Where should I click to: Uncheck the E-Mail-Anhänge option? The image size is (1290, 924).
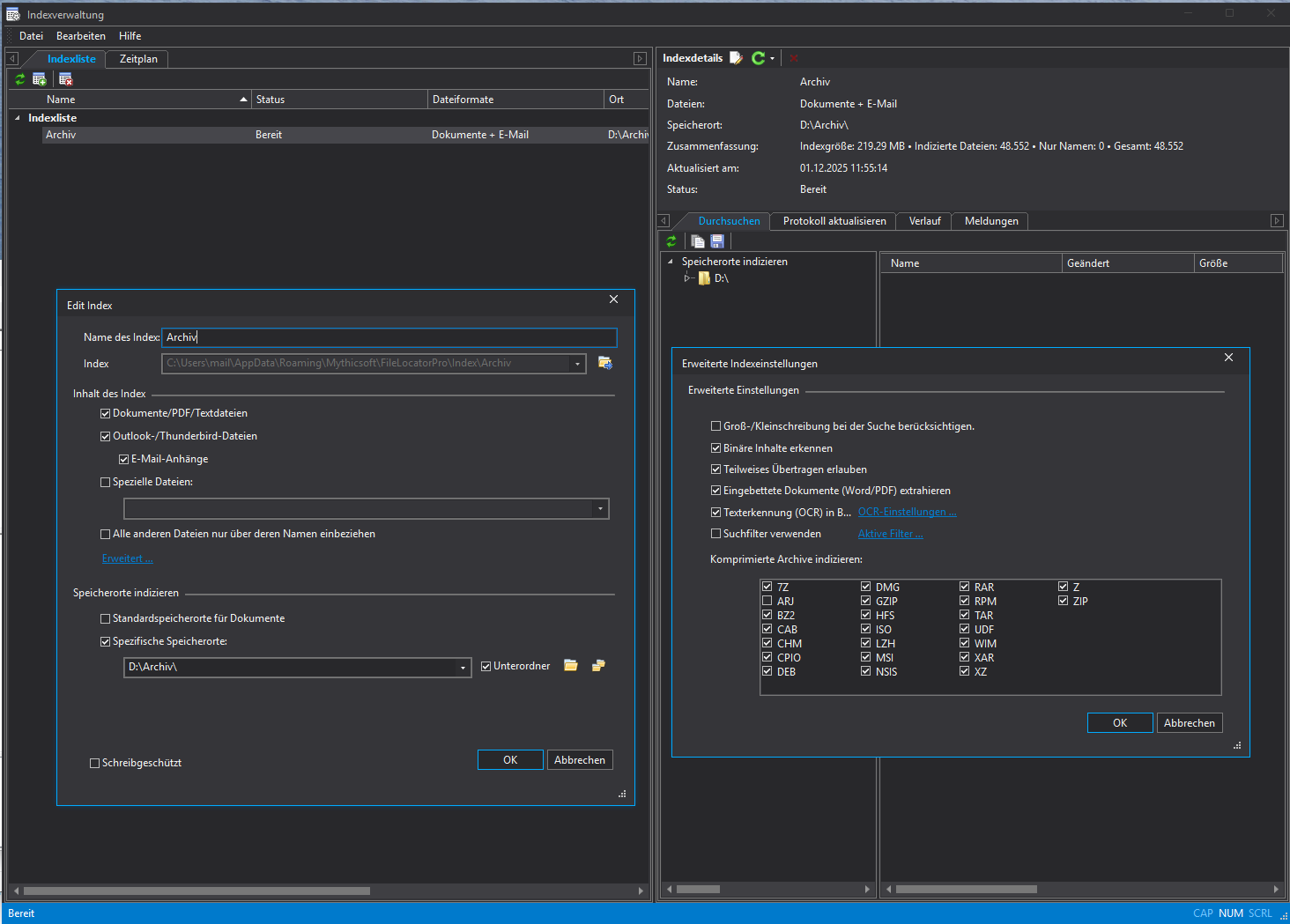coord(124,459)
